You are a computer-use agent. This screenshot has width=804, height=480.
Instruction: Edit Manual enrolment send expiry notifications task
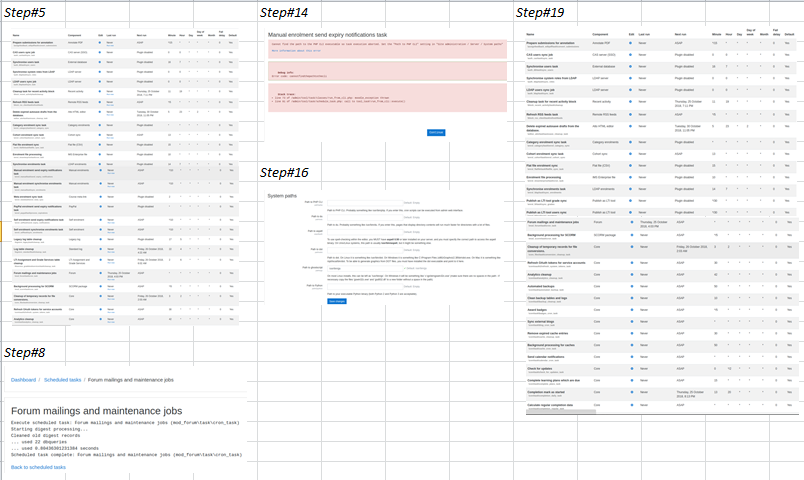[100, 170]
